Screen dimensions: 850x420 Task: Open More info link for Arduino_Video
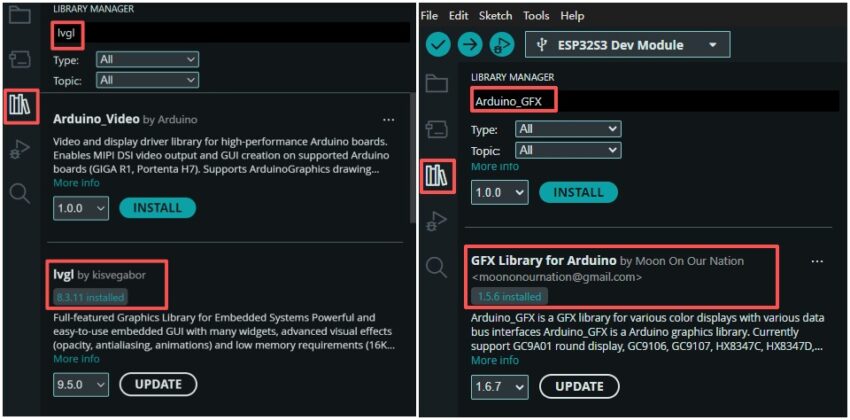tap(76, 183)
